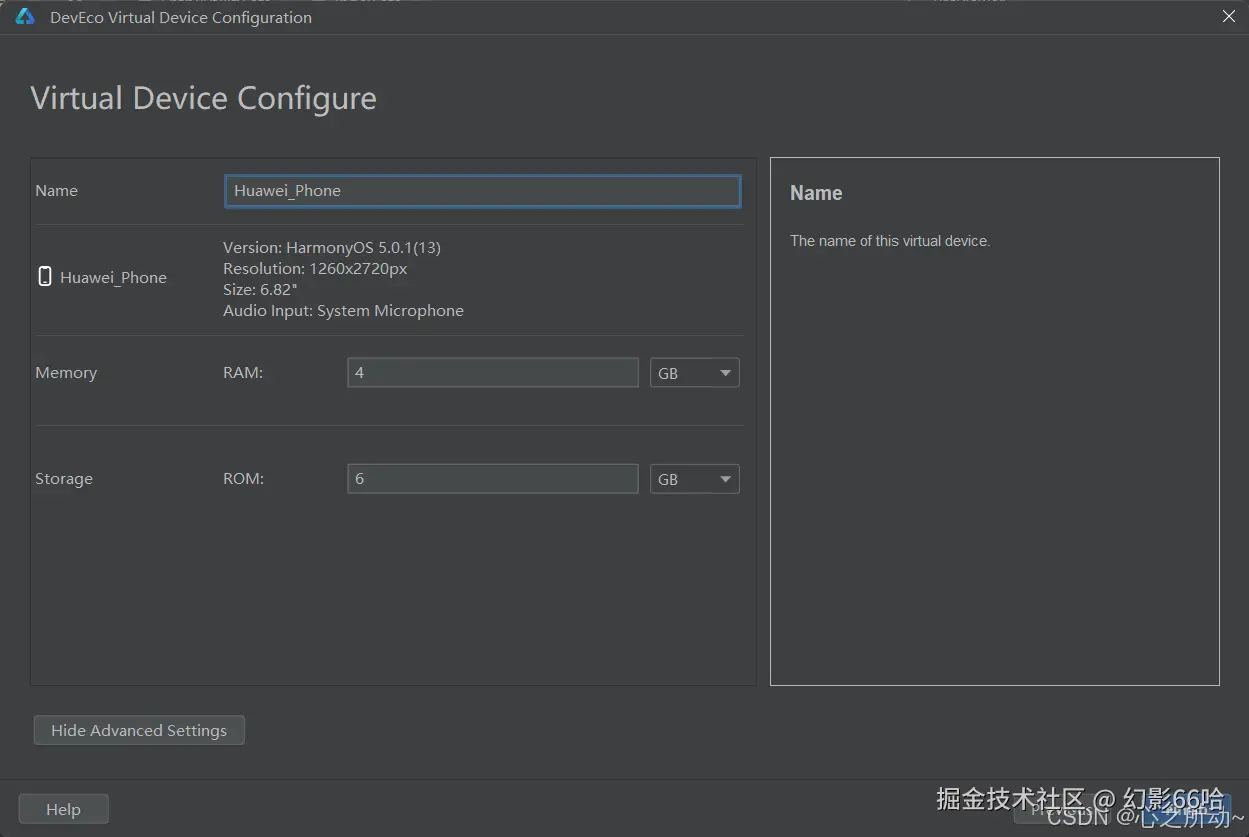Click the ROM value input field
Image resolution: width=1249 pixels, height=837 pixels.
pyautogui.click(x=492, y=479)
